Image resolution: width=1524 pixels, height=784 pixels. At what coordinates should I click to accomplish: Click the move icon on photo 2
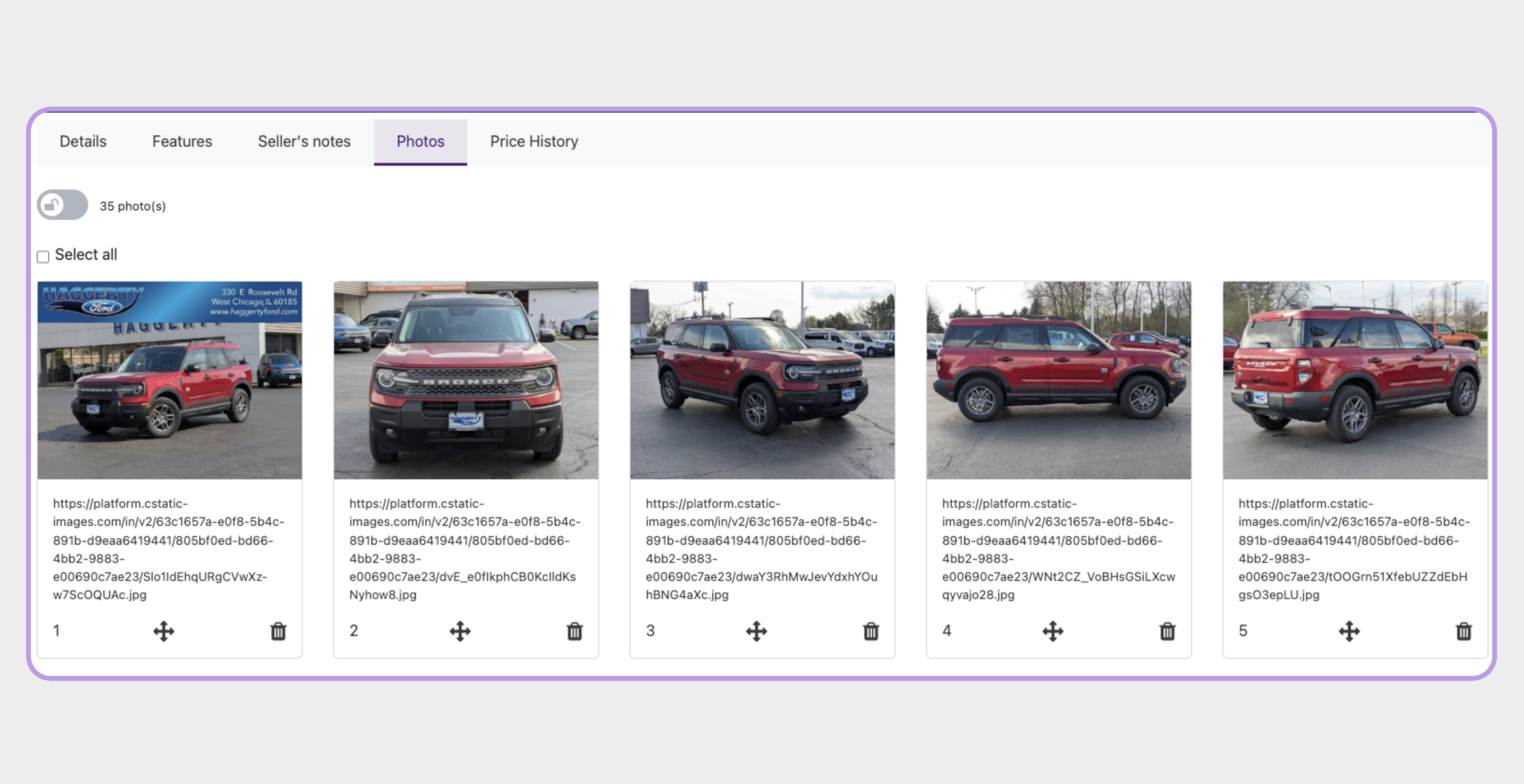pyautogui.click(x=460, y=631)
